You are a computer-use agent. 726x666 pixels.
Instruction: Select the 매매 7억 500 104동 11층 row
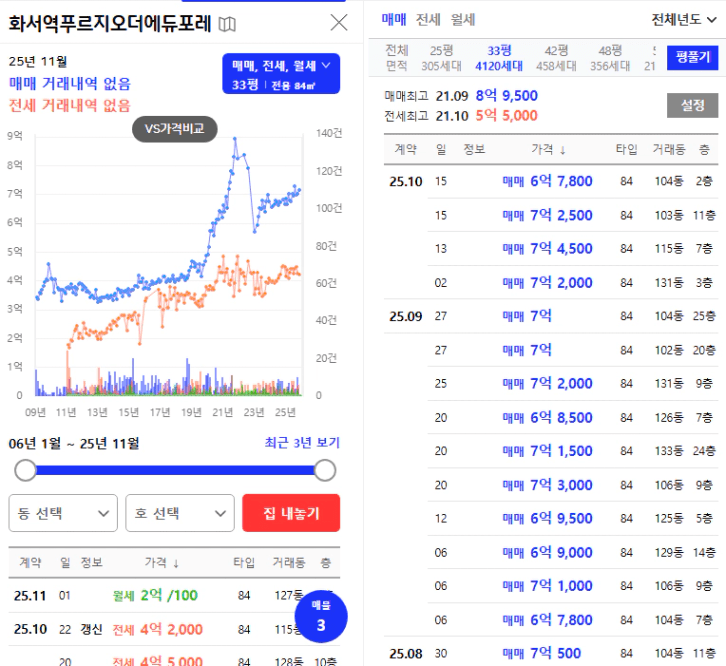551,653
